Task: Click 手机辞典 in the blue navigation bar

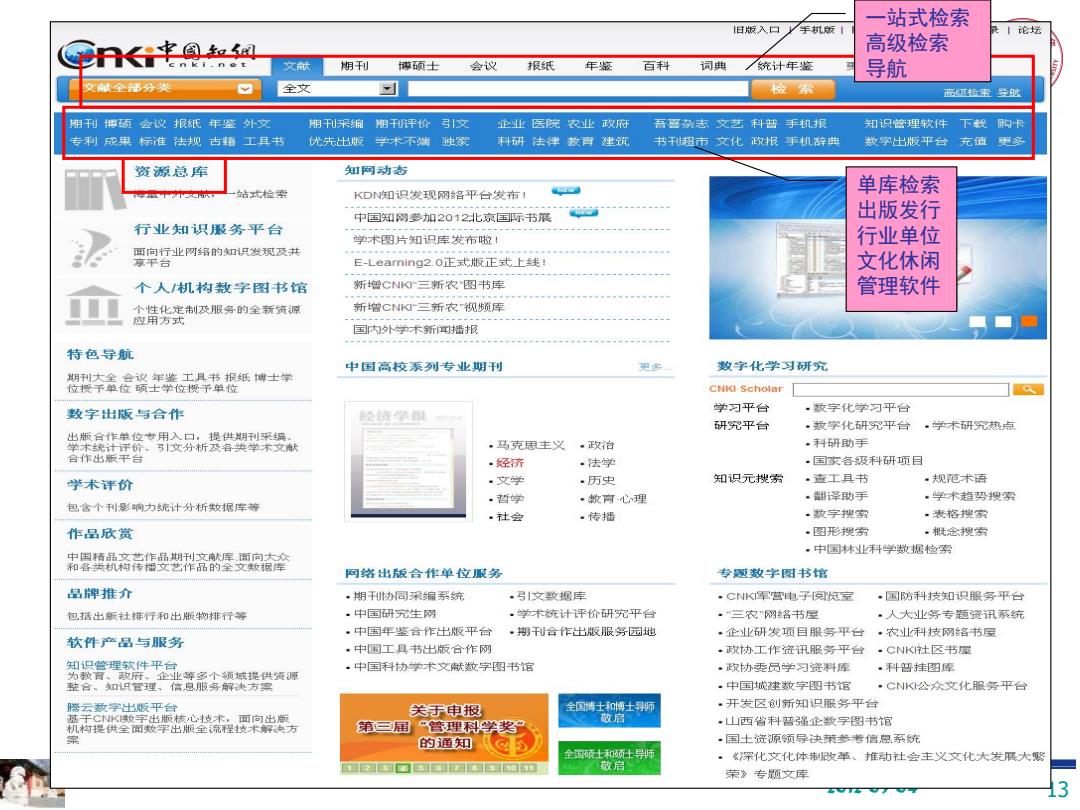Action: [x=813, y=141]
